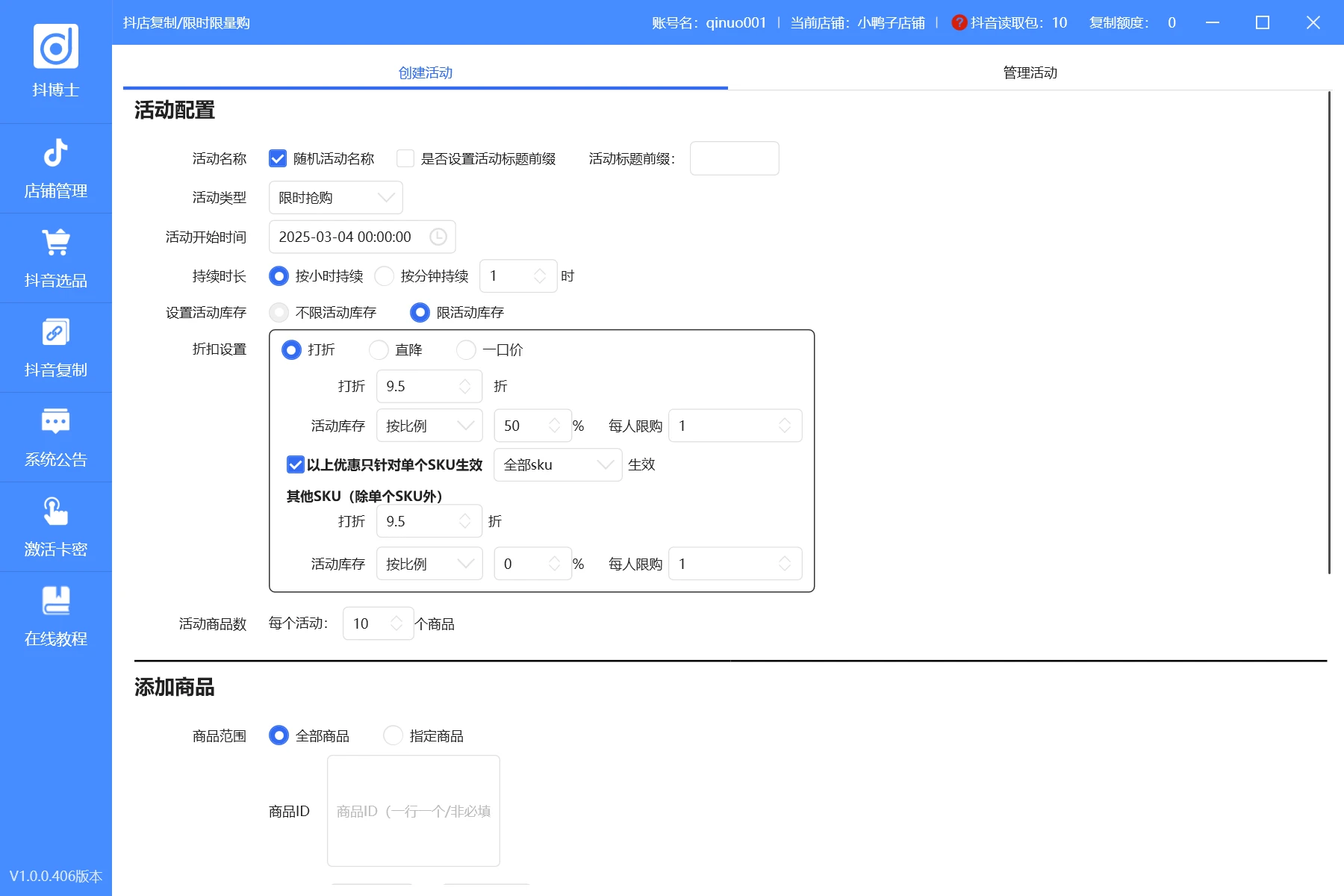The width and height of the screenshot is (1344, 896).
Task: Select 全部商品 product range radio
Action: click(x=279, y=735)
